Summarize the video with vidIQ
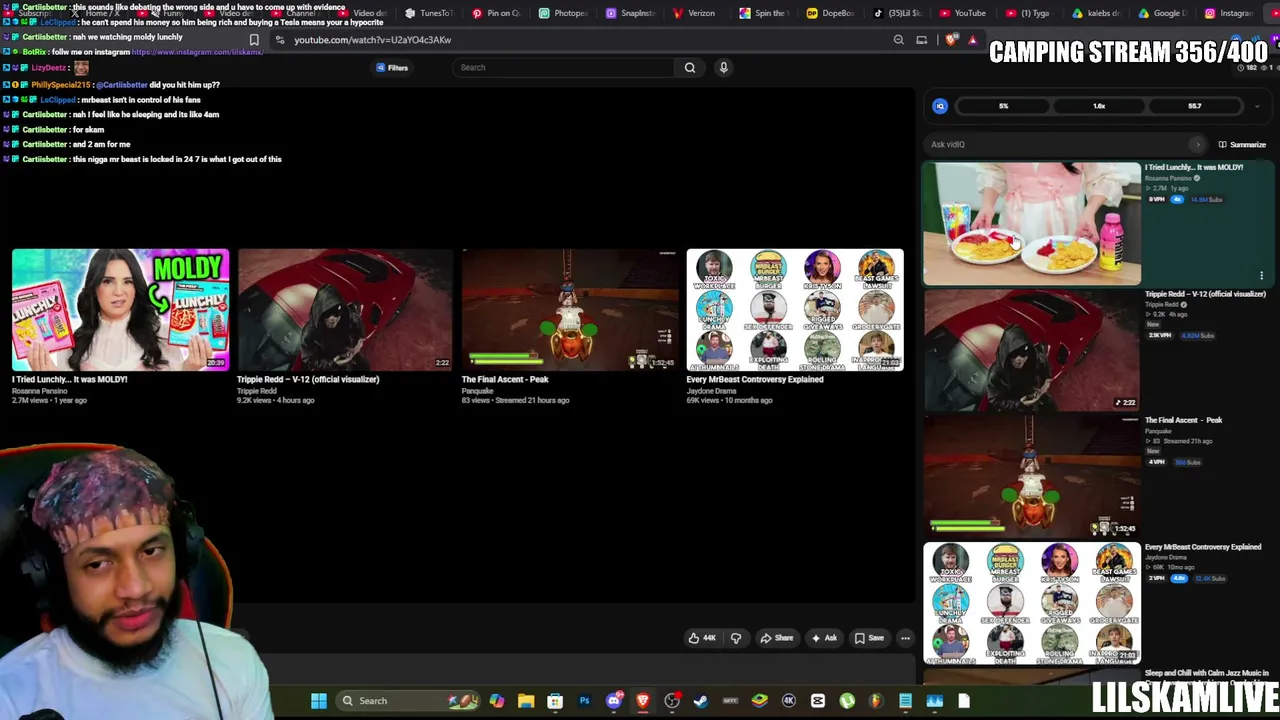This screenshot has width=1280, height=720. 1241,144
